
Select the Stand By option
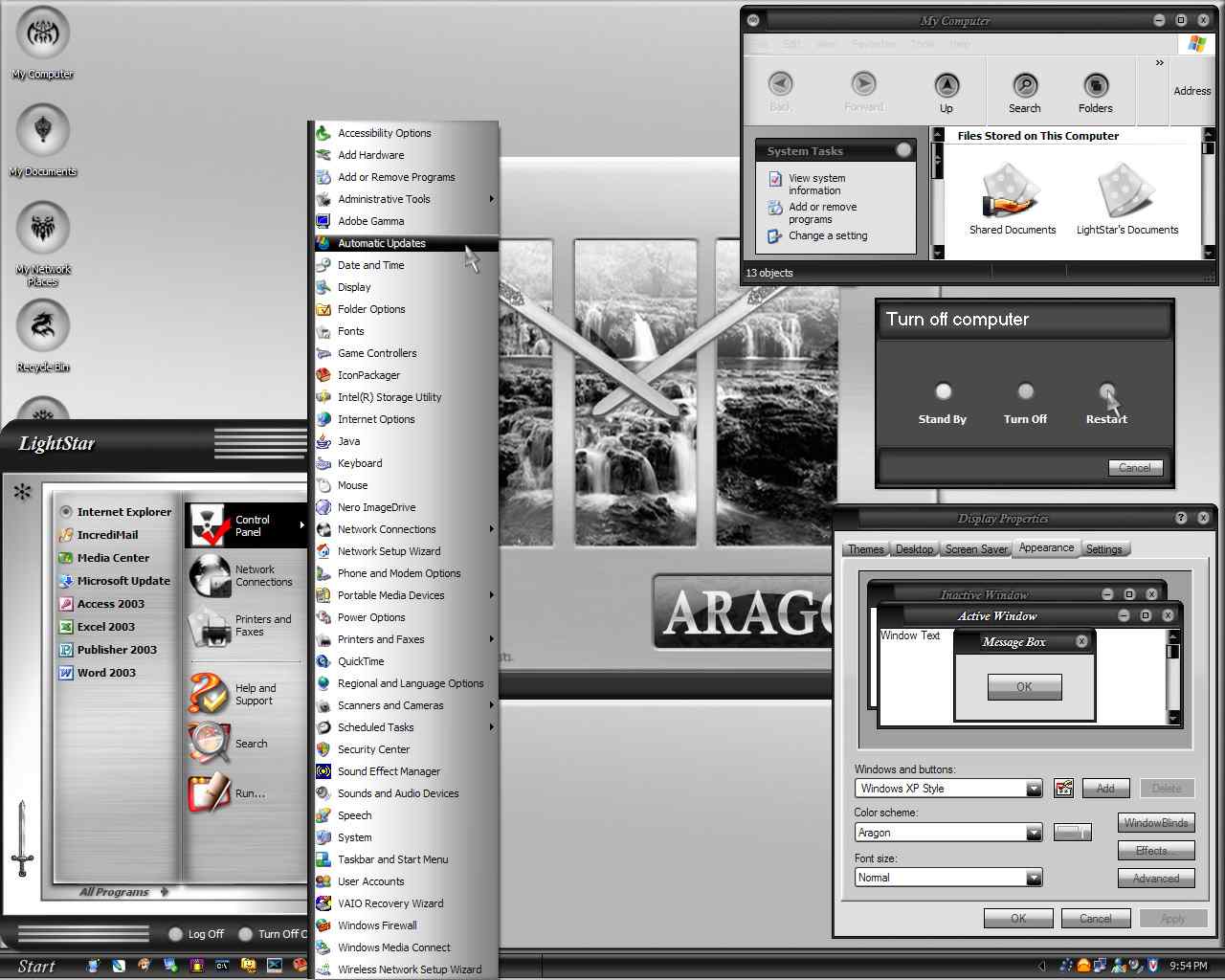coord(944,390)
